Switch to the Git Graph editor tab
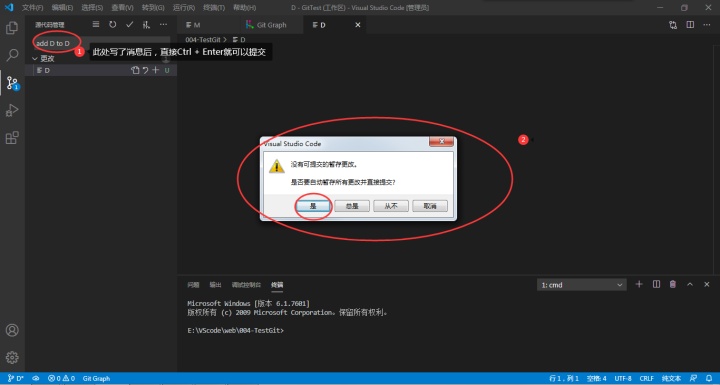 coord(271,25)
